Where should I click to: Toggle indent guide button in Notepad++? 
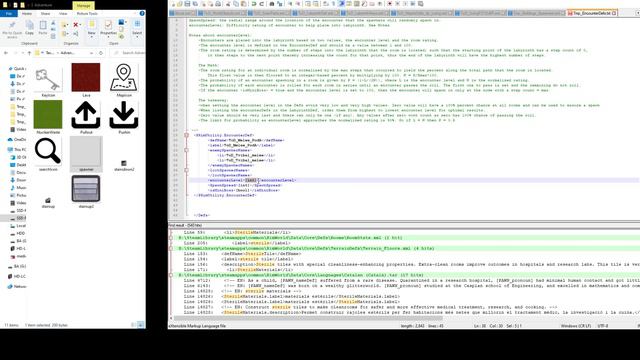(341, 4)
